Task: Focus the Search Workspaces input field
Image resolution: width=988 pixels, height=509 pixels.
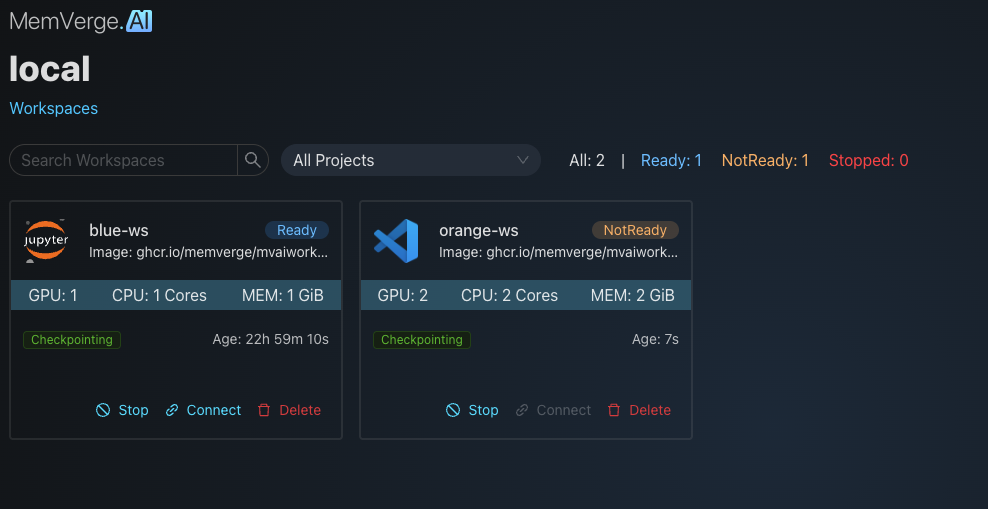Action: [x=124, y=160]
